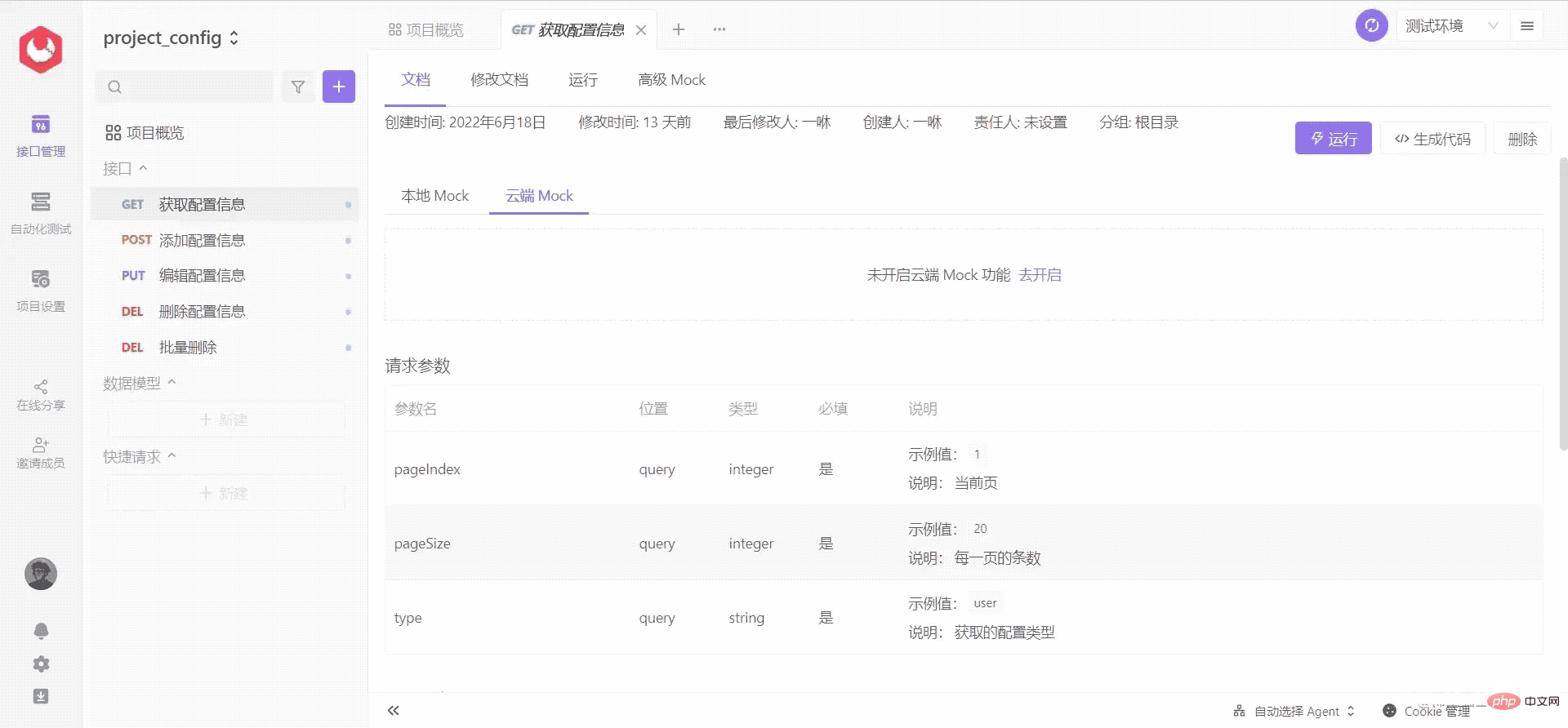Click the purple plus add button
The height and width of the screenshot is (728, 1568).
click(x=339, y=87)
